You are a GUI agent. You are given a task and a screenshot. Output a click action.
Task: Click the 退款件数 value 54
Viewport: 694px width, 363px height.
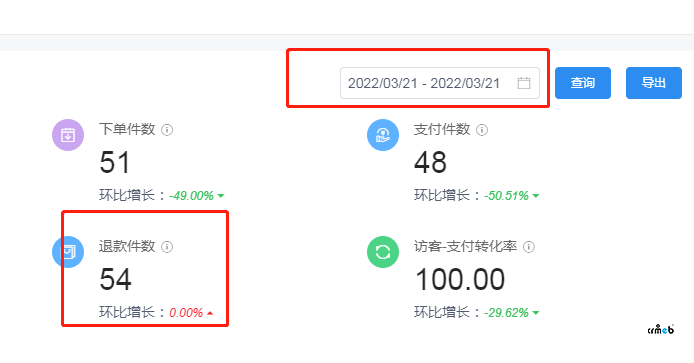tap(116, 279)
